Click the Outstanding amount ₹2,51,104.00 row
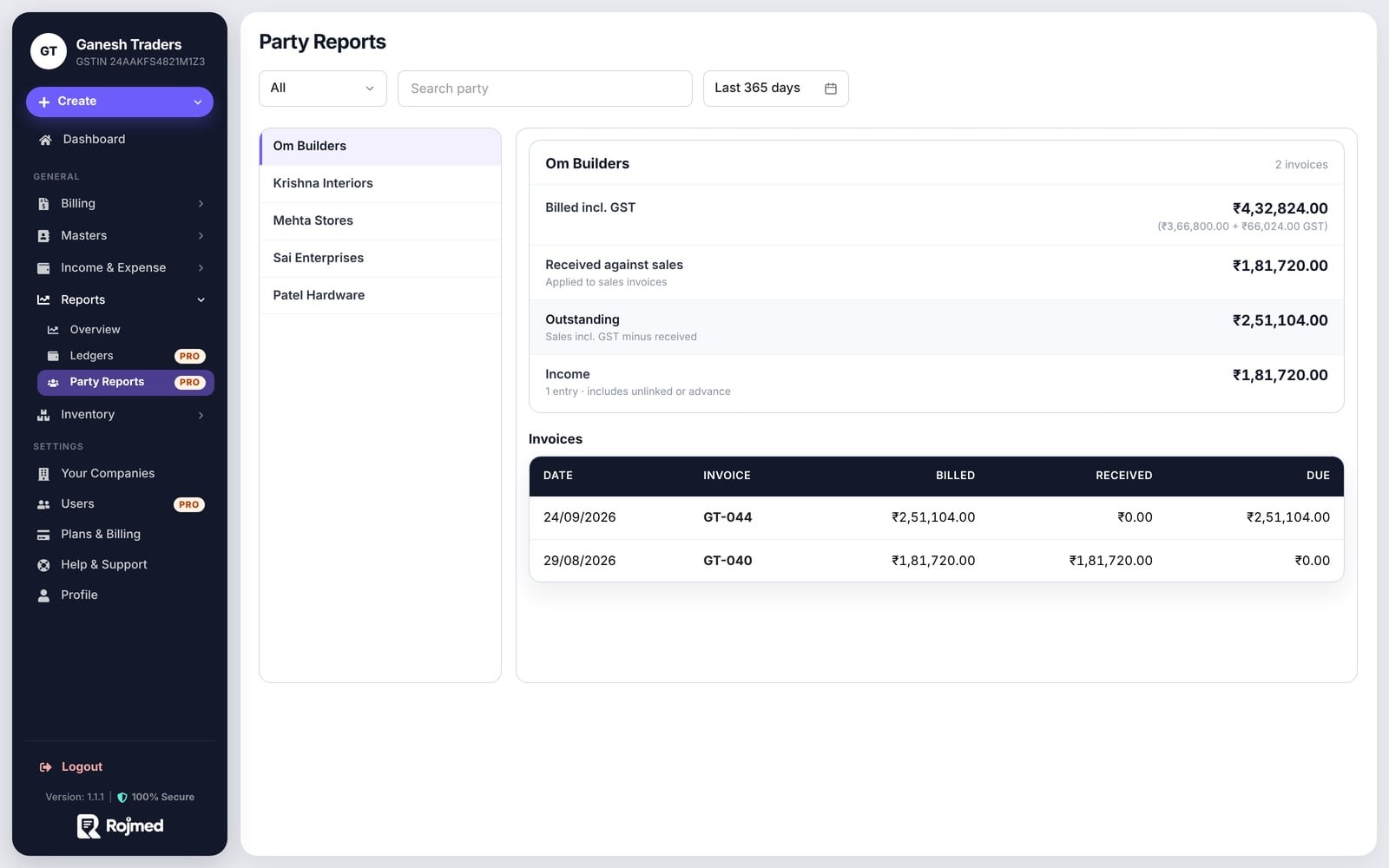Viewport: 1389px width, 868px height. click(x=937, y=328)
